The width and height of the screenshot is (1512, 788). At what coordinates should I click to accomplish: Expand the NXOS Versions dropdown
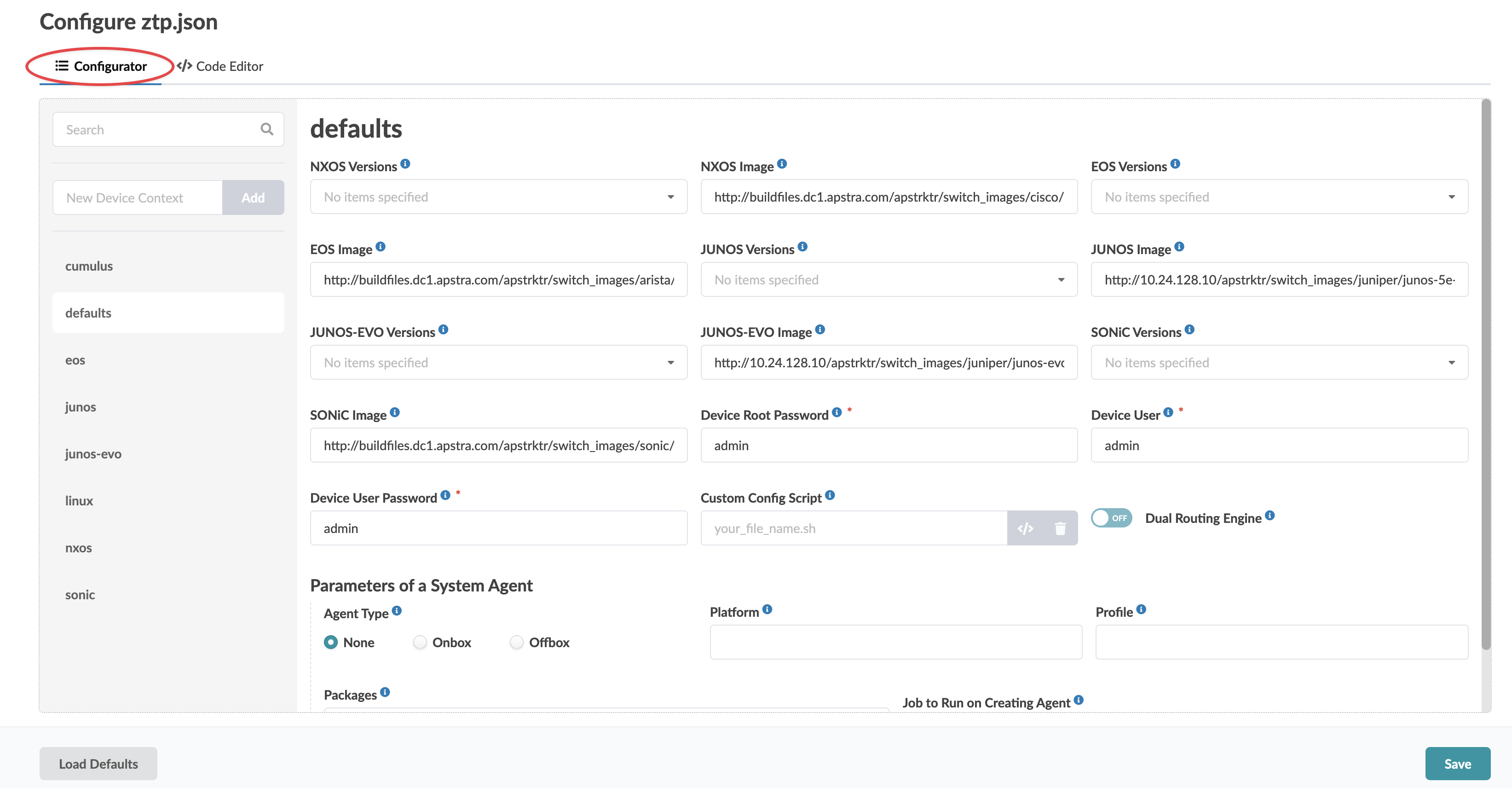coord(498,197)
